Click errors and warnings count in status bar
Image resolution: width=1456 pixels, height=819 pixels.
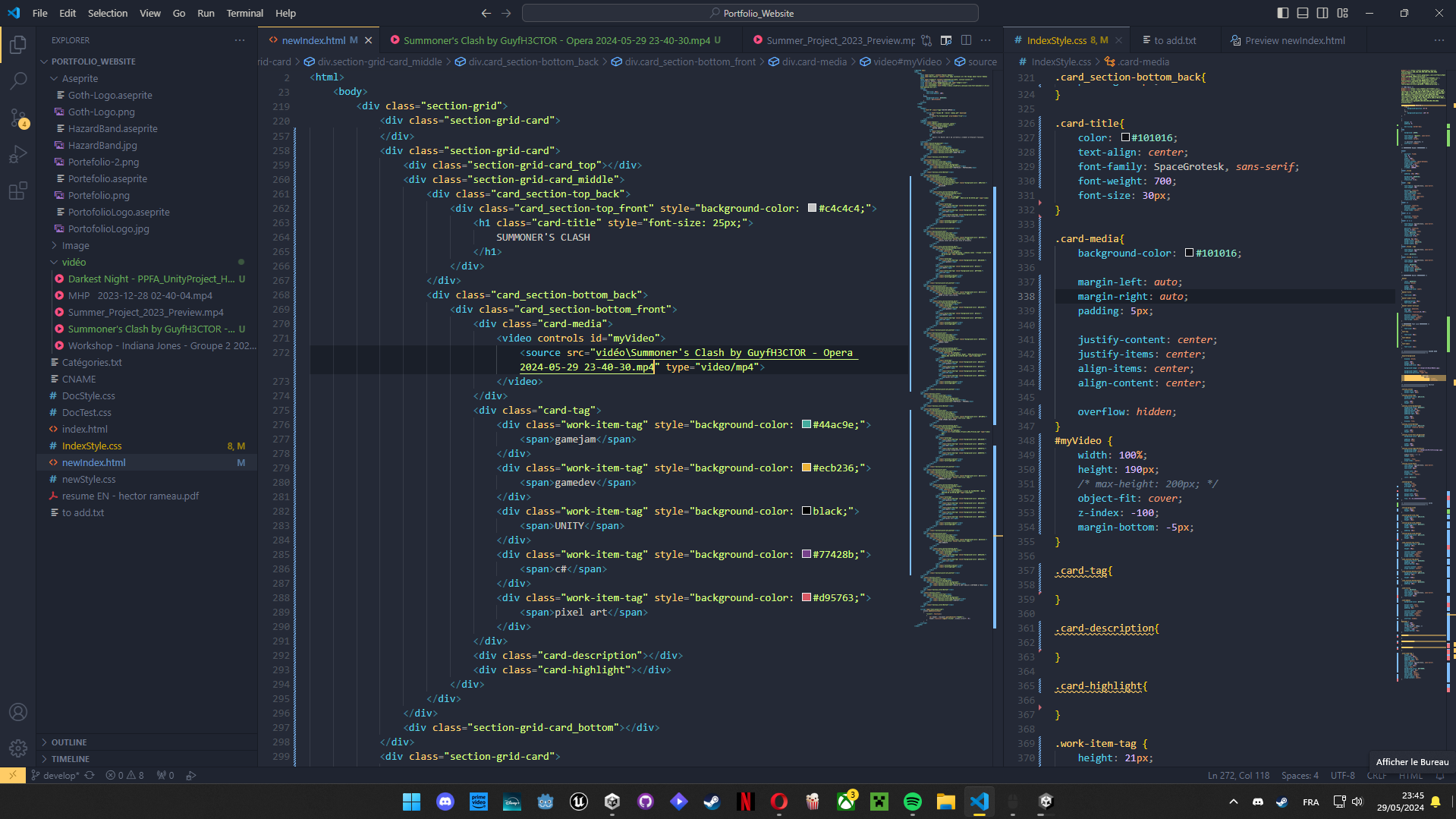(x=124, y=776)
